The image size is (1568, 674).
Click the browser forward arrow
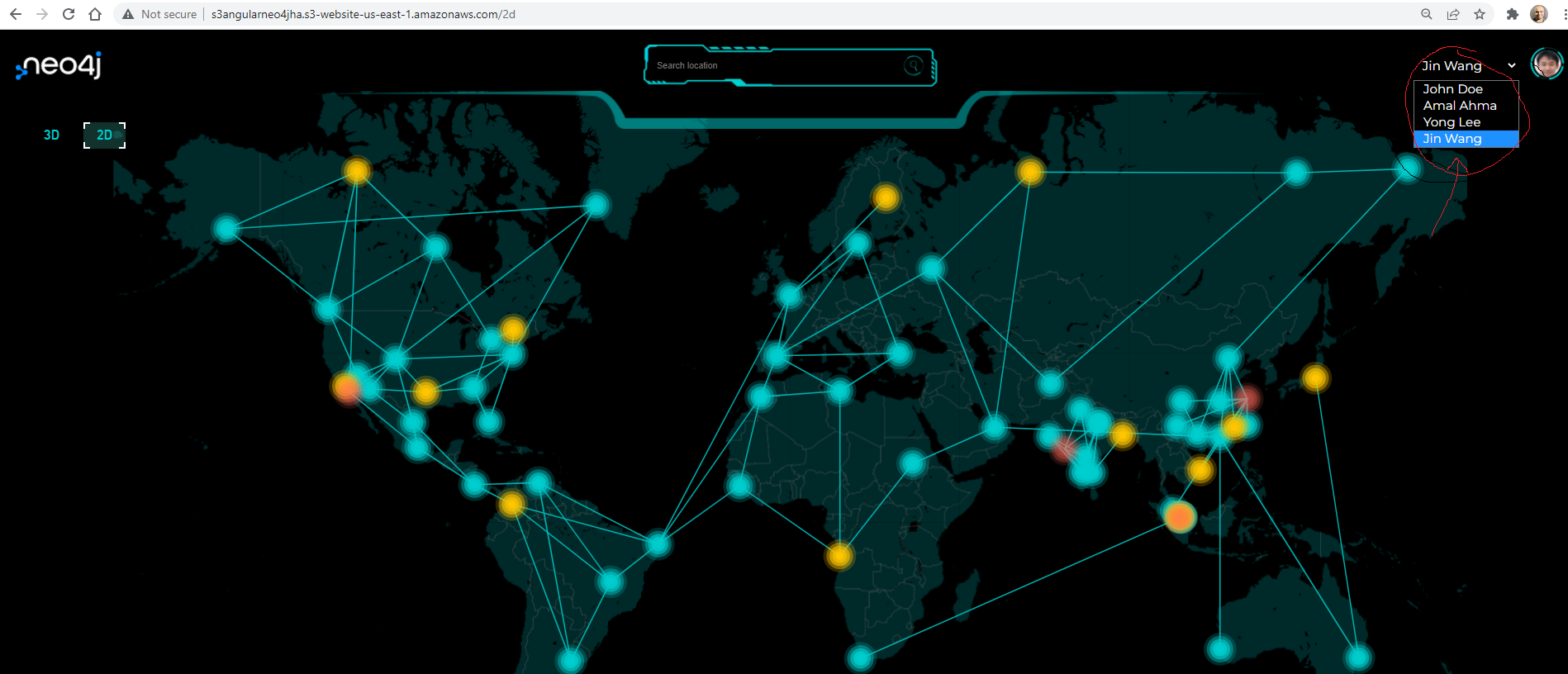[x=42, y=14]
